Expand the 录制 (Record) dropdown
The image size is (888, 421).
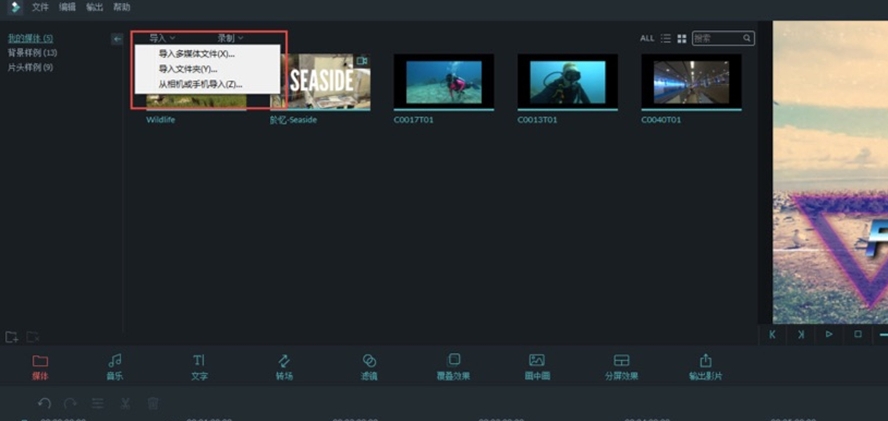tap(230, 38)
